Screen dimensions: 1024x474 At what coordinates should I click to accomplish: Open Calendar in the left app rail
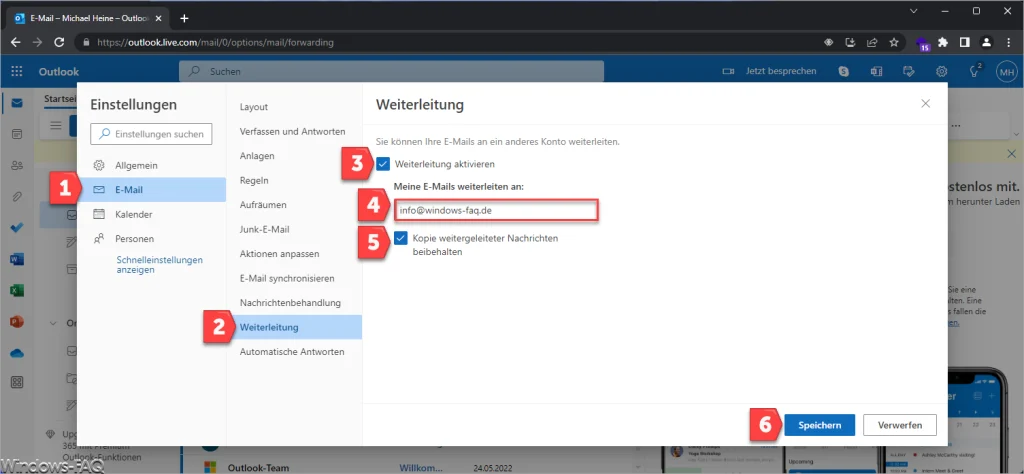(x=17, y=134)
